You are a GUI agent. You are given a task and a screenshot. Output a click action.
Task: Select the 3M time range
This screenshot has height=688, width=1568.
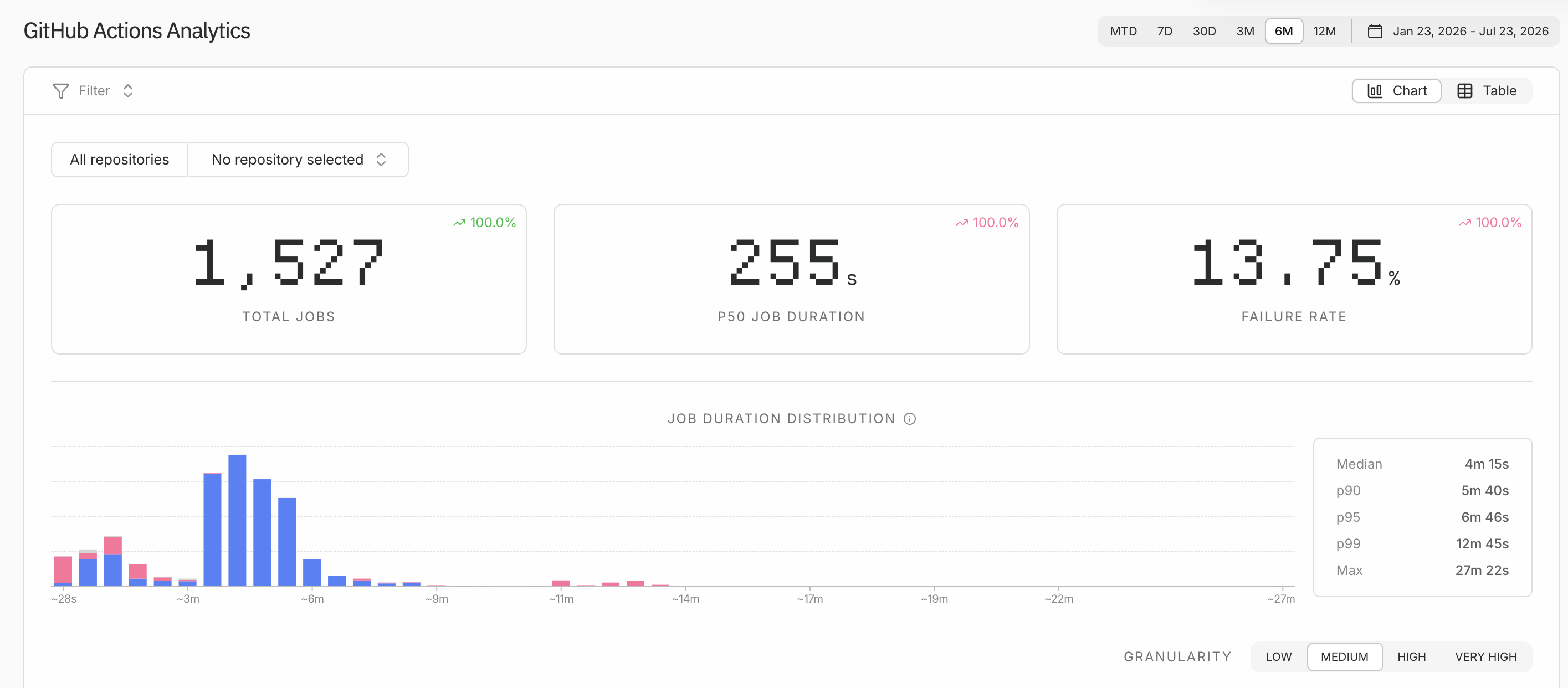(1246, 31)
